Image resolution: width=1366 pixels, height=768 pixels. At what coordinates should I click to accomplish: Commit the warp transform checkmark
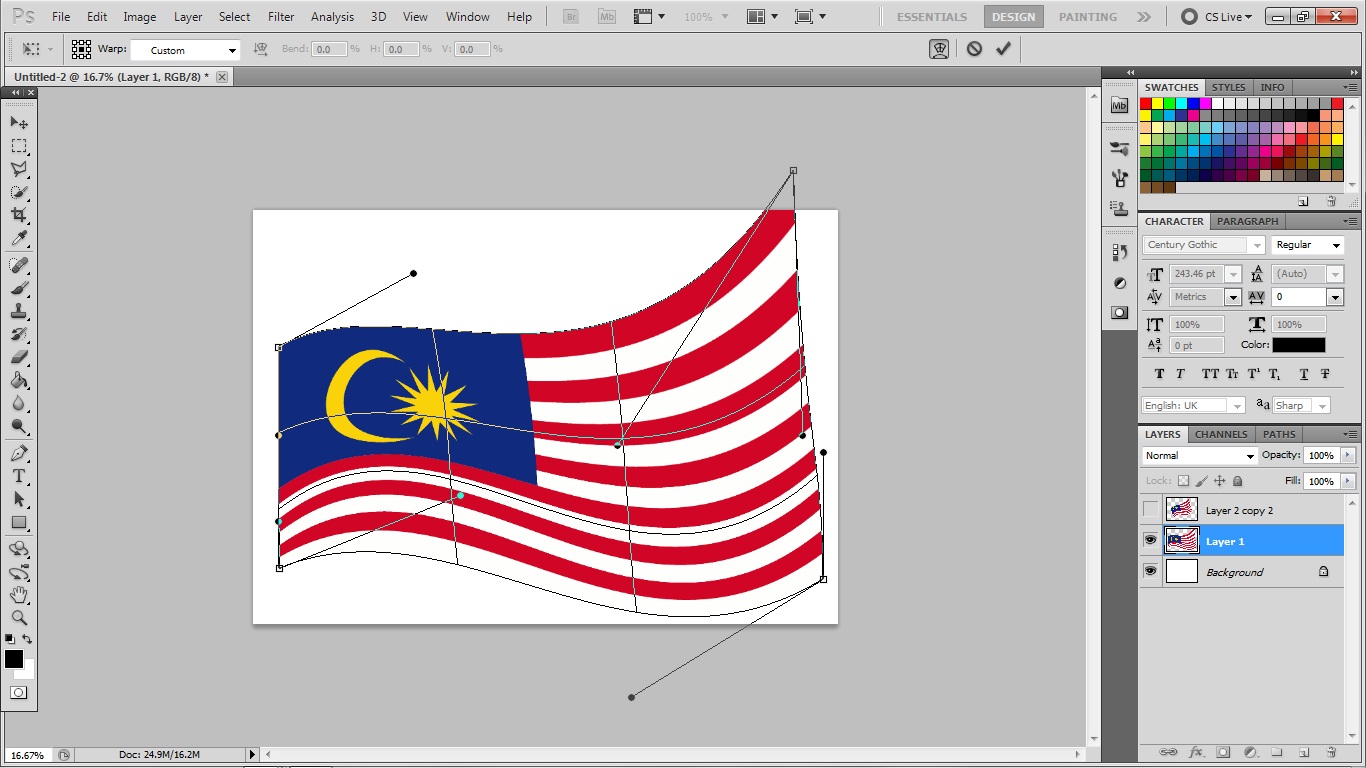click(x=1003, y=48)
